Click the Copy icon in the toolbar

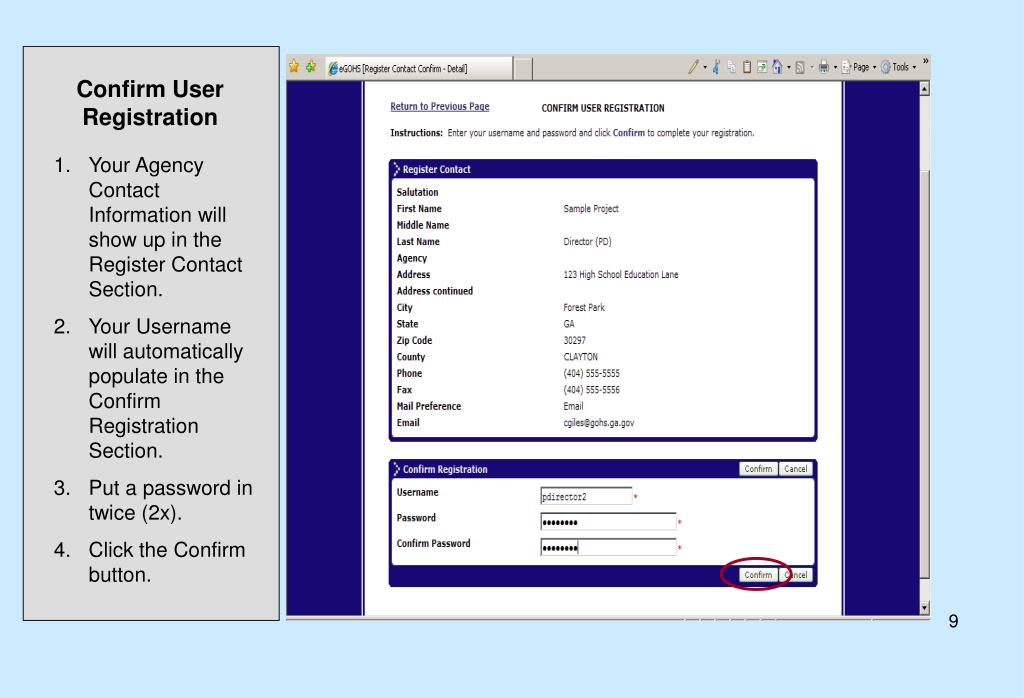(x=731, y=67)
